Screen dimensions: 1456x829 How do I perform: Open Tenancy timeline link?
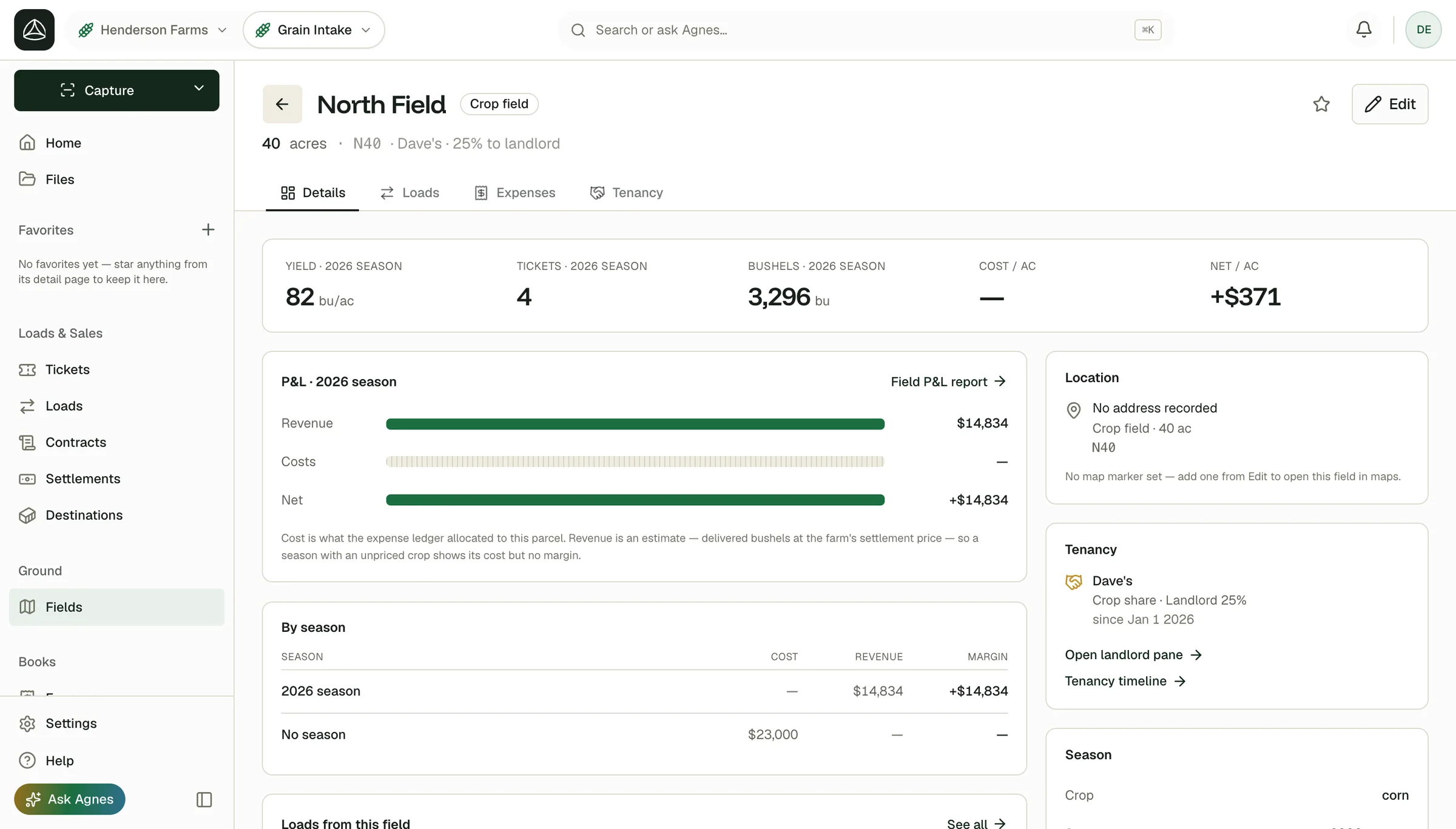tap(1125, 681)
